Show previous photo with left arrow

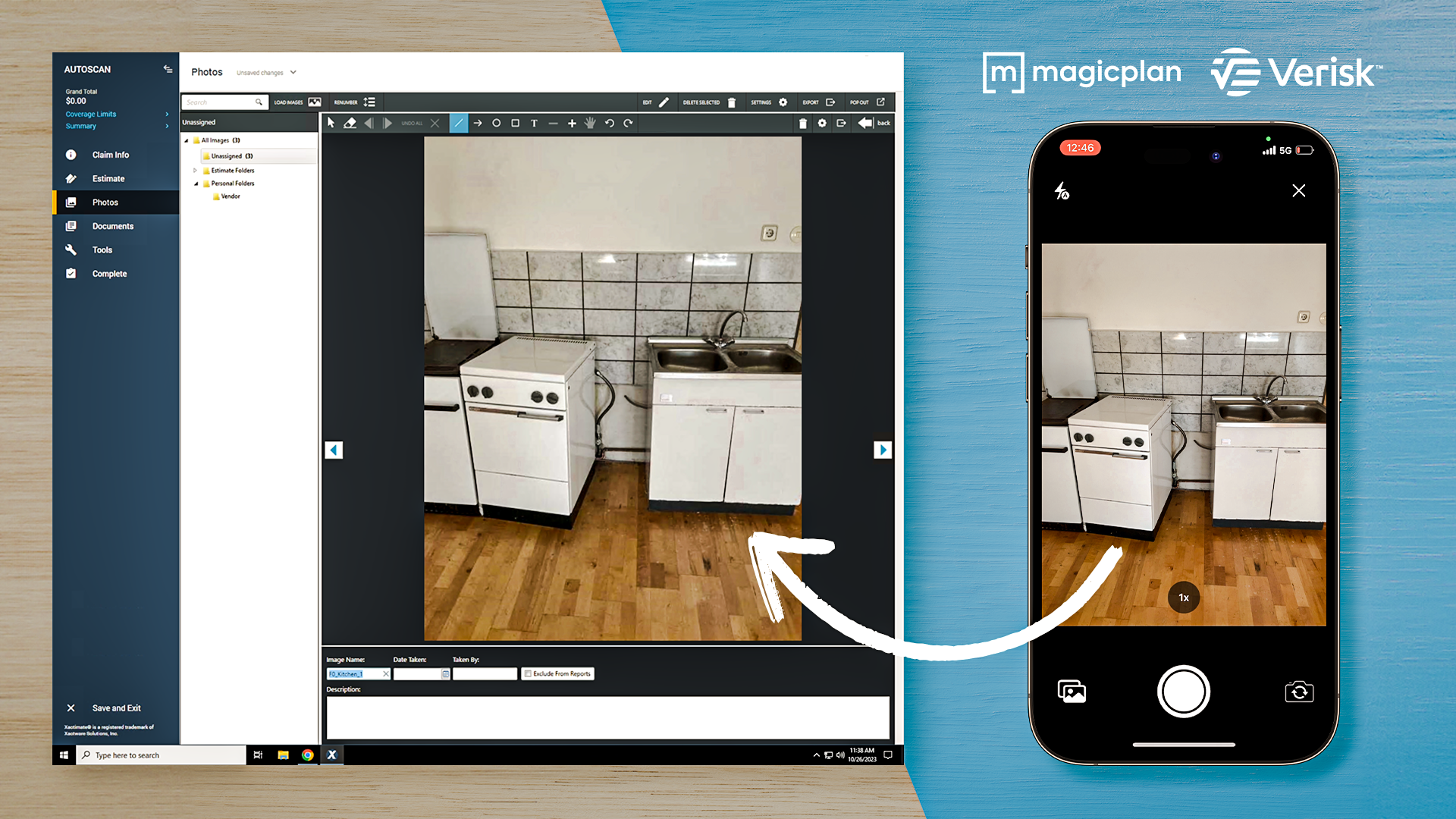click(x=334, y=450)
